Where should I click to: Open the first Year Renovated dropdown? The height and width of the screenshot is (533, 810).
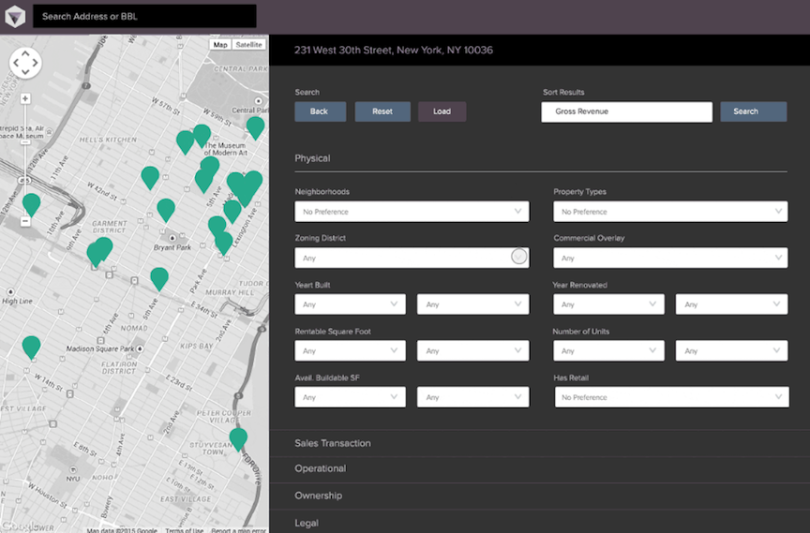point(609,304)
